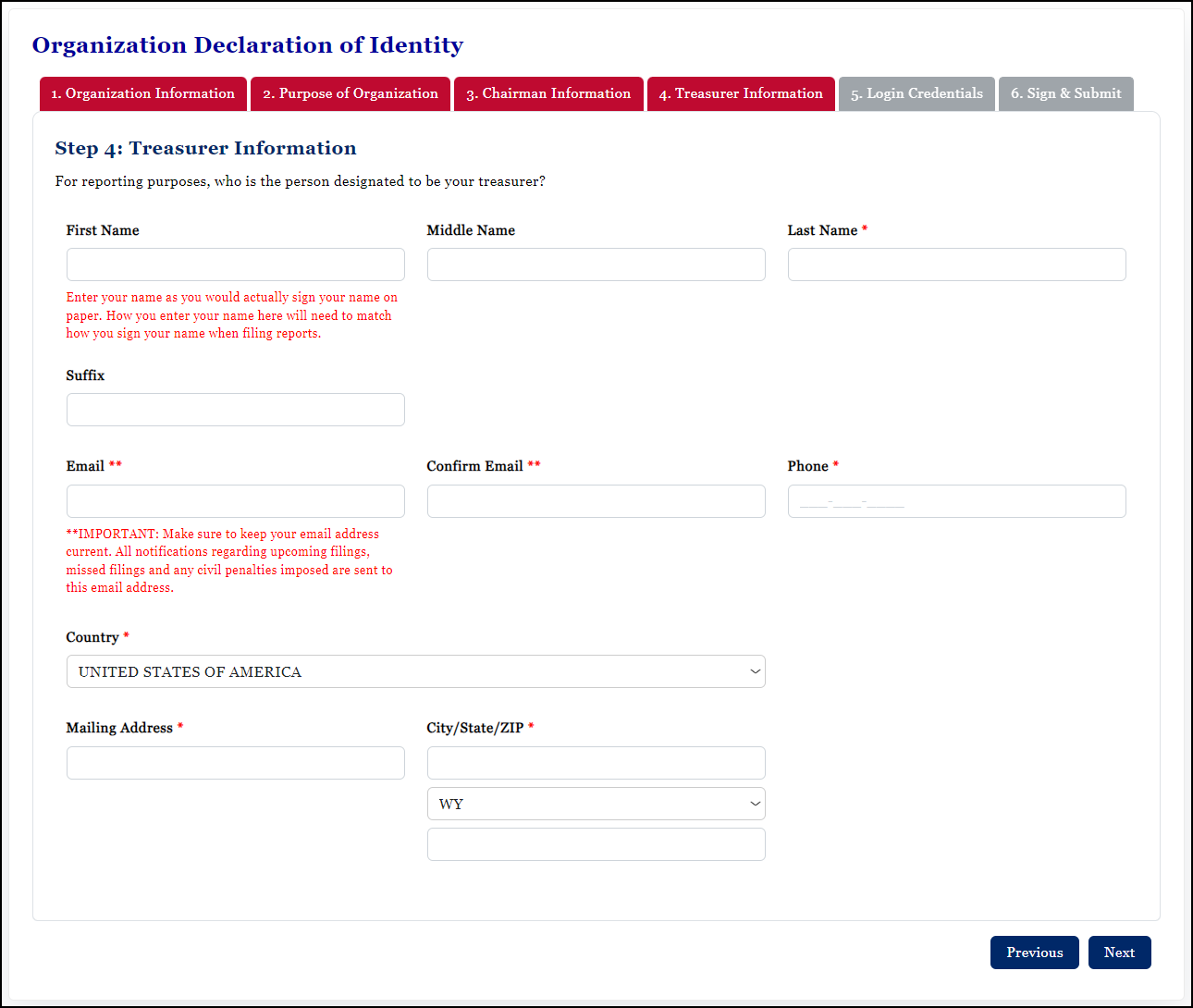
Task: Click inside the Email field
Action: [x=235, y=500]
